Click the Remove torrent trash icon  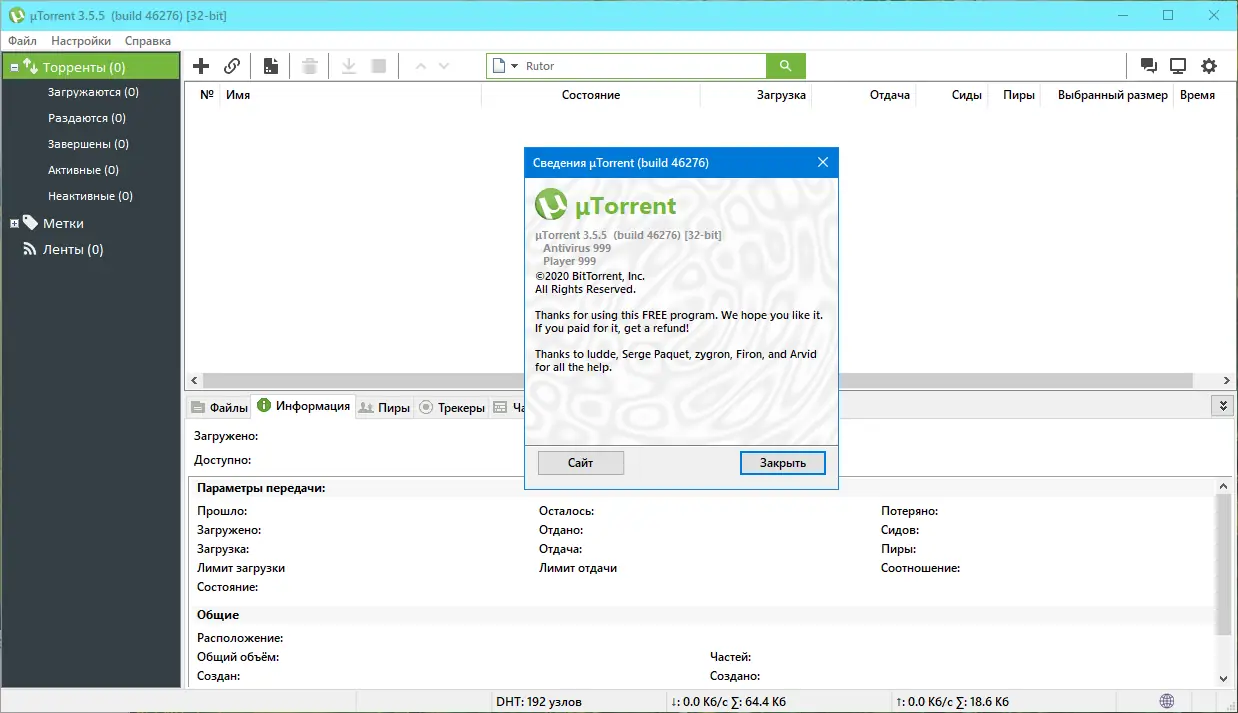click(310, 66)
